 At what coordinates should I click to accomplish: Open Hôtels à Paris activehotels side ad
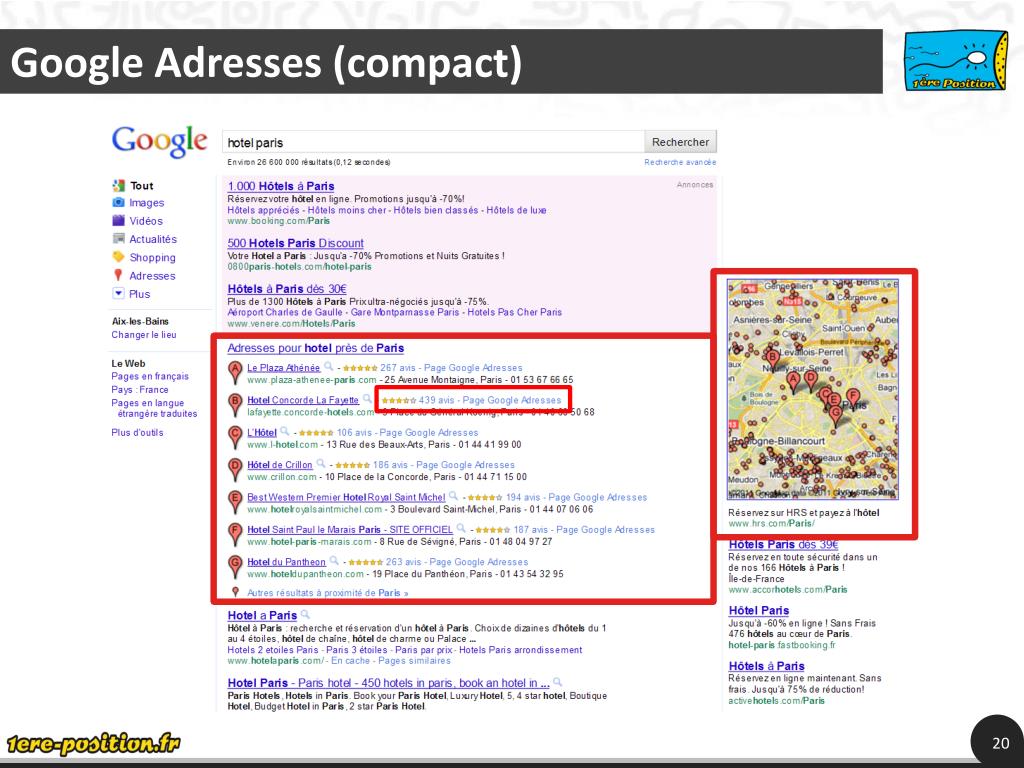pyautogui.click(x=767, y=666)
